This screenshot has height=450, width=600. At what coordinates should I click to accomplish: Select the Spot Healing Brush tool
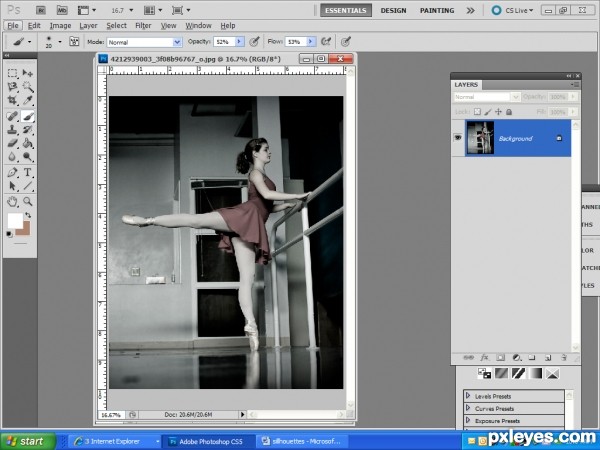pyautogui.click(x=12, y=116)
